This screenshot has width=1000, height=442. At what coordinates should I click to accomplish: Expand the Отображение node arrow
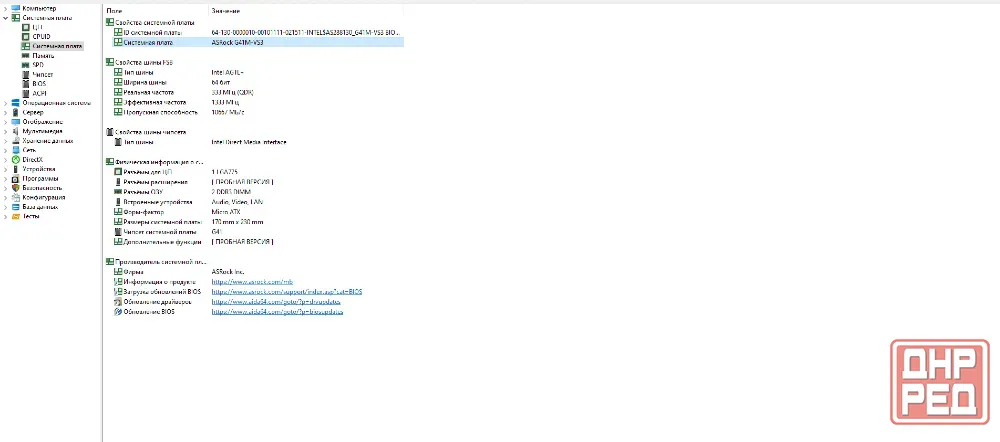point(6,122)
